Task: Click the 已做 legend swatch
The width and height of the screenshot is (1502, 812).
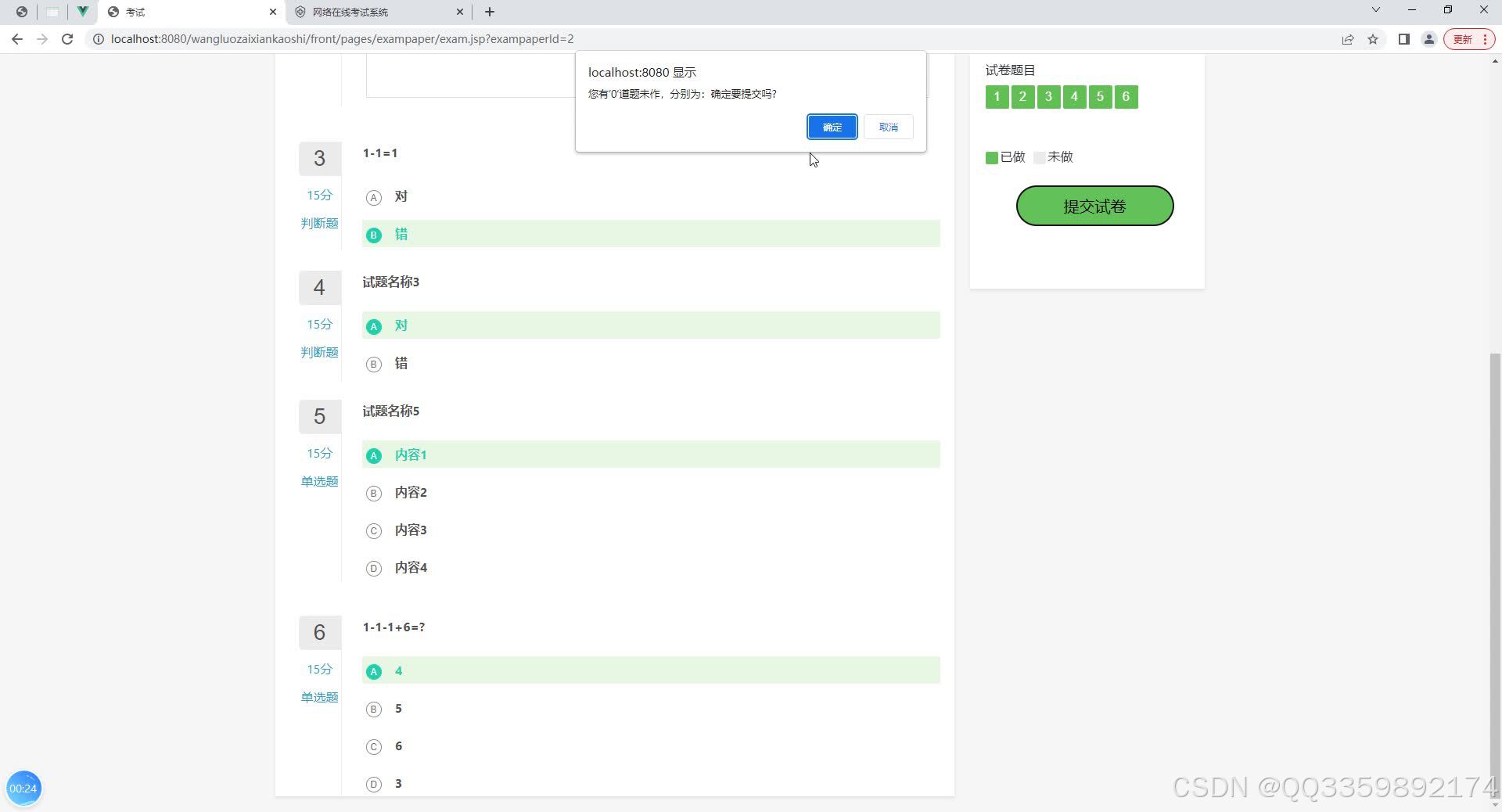Action: pyautogui.click(x=992, y=158)
